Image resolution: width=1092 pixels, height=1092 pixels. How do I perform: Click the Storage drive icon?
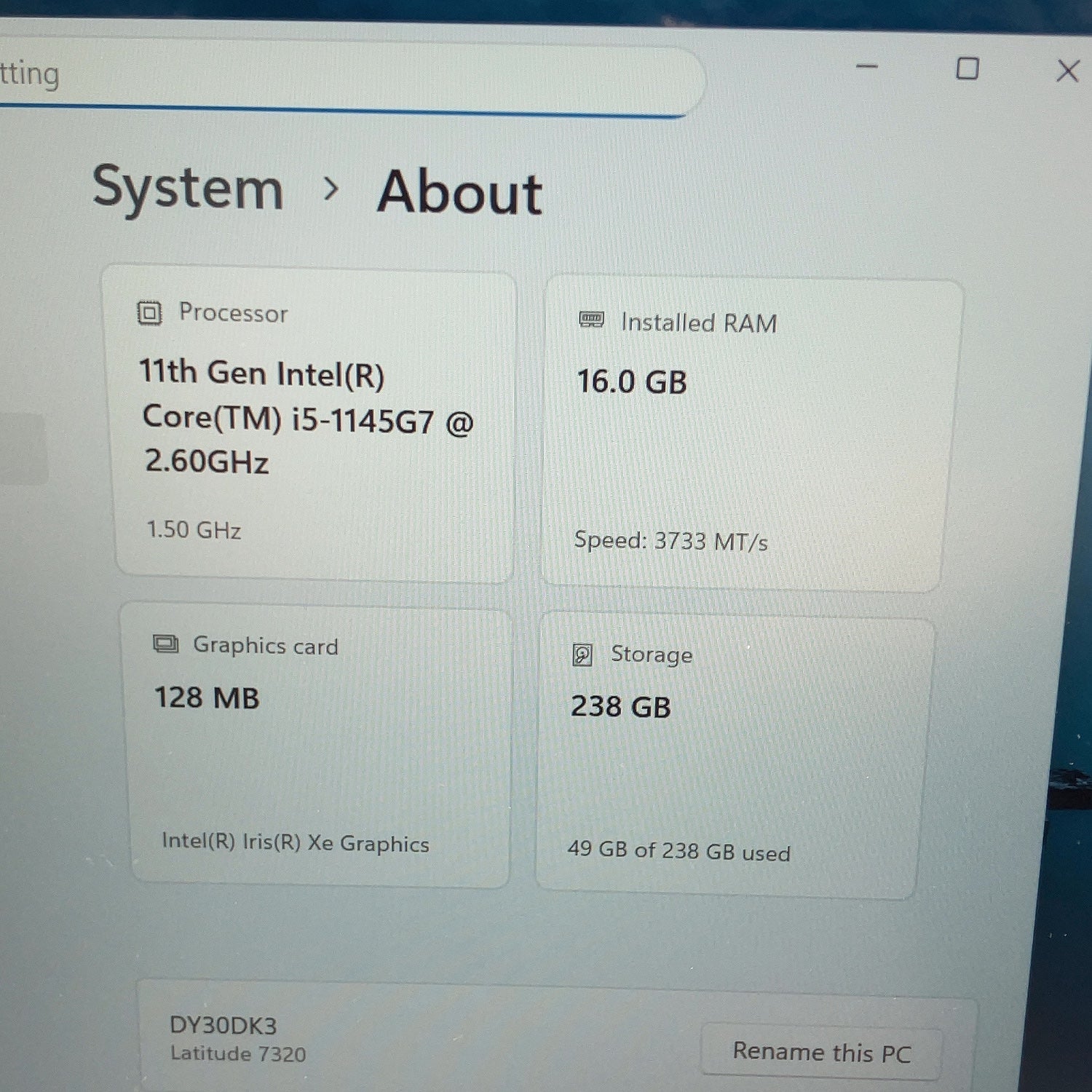[x=582, y=654]
